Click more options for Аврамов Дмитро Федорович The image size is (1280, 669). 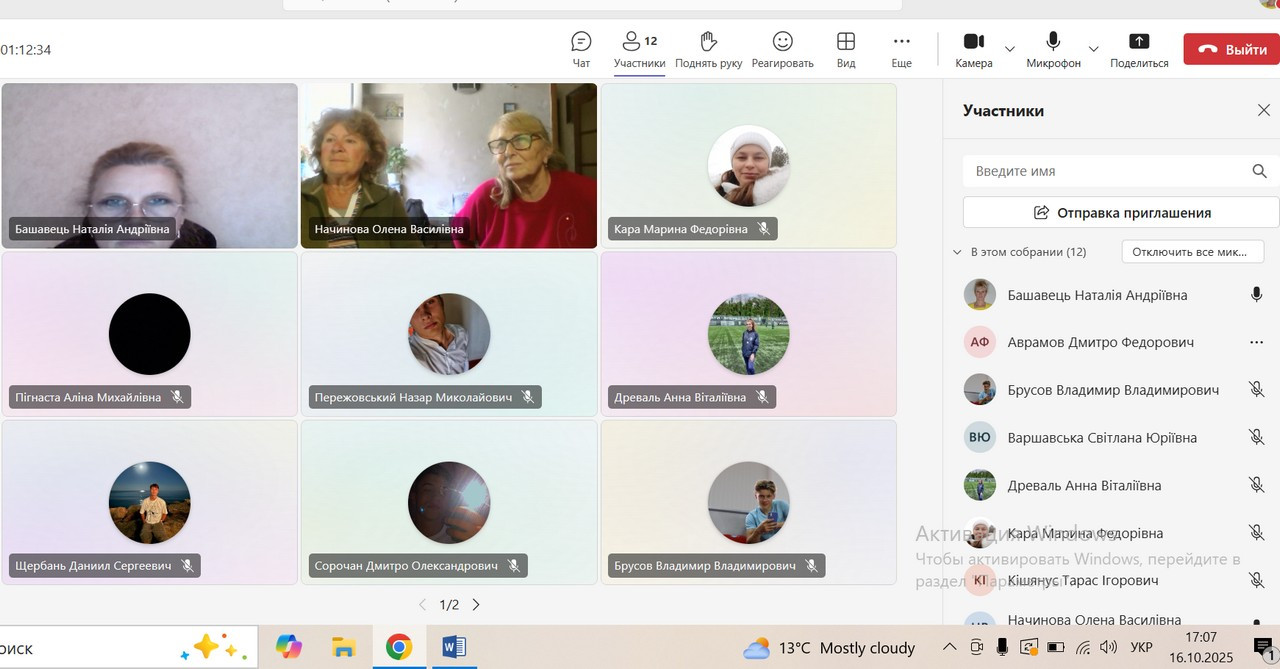[1257, 342]
